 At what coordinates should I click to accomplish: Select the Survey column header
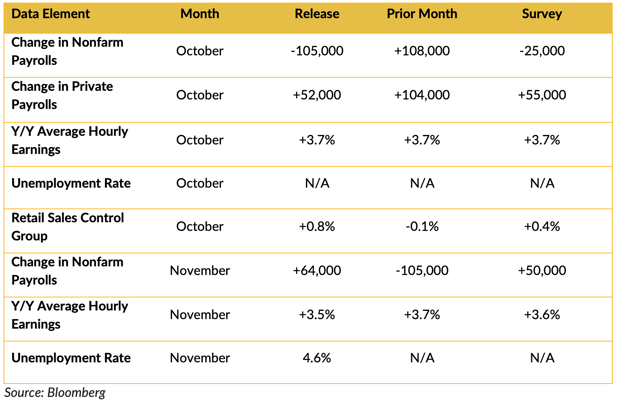pos(542,14)
